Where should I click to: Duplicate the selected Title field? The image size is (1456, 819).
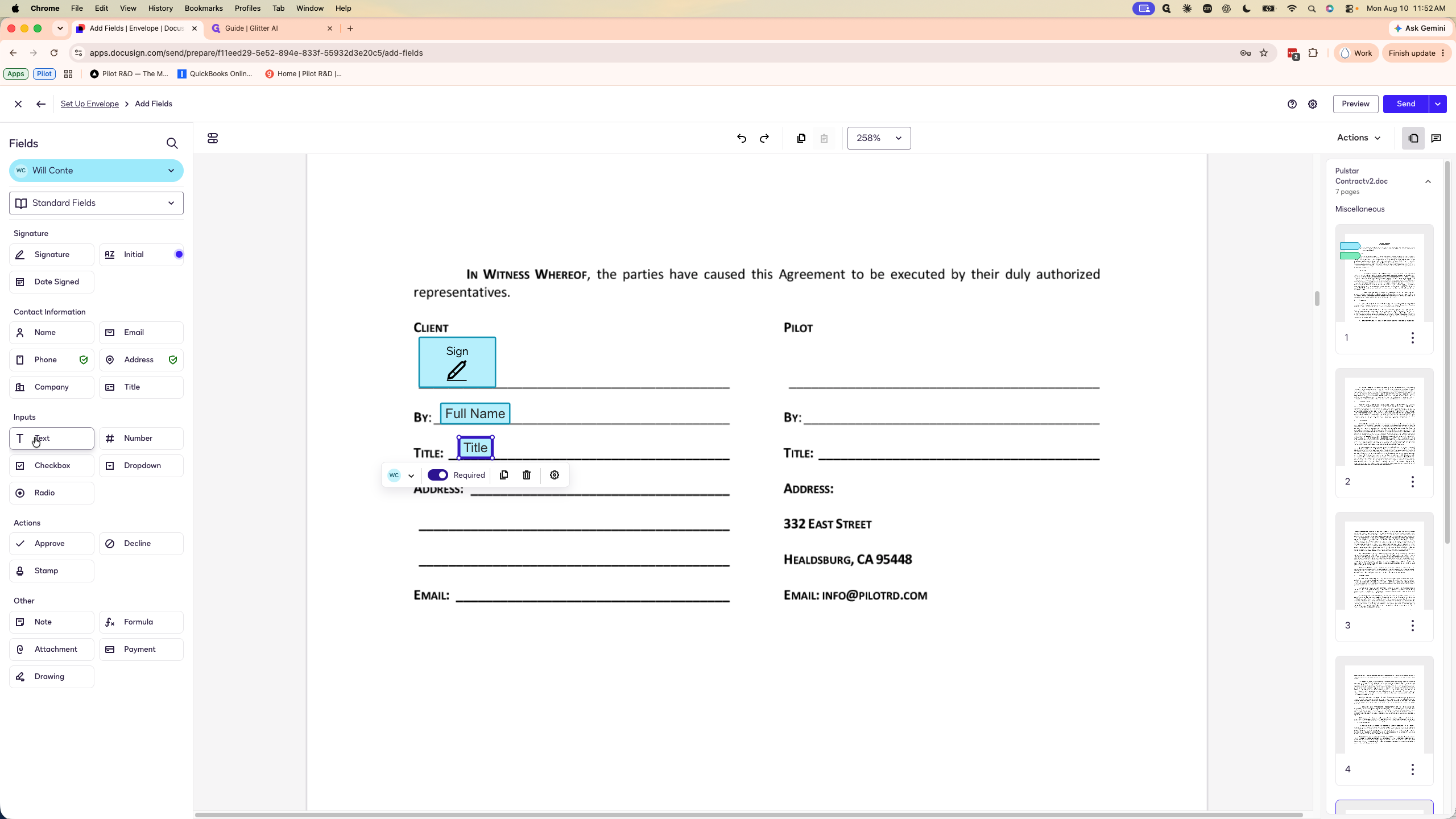504,475
